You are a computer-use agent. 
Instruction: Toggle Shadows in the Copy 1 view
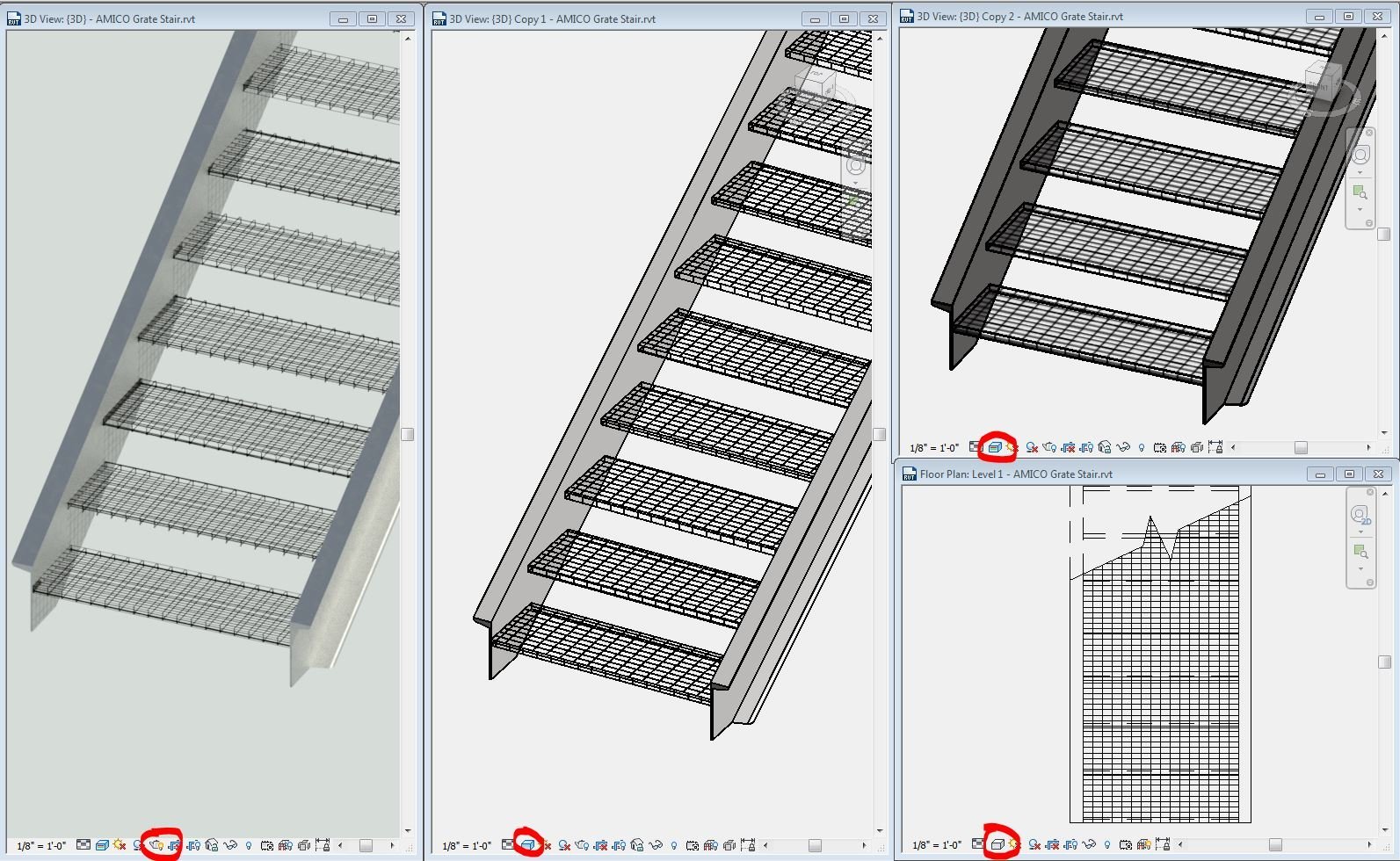click(x=563, y=845)
